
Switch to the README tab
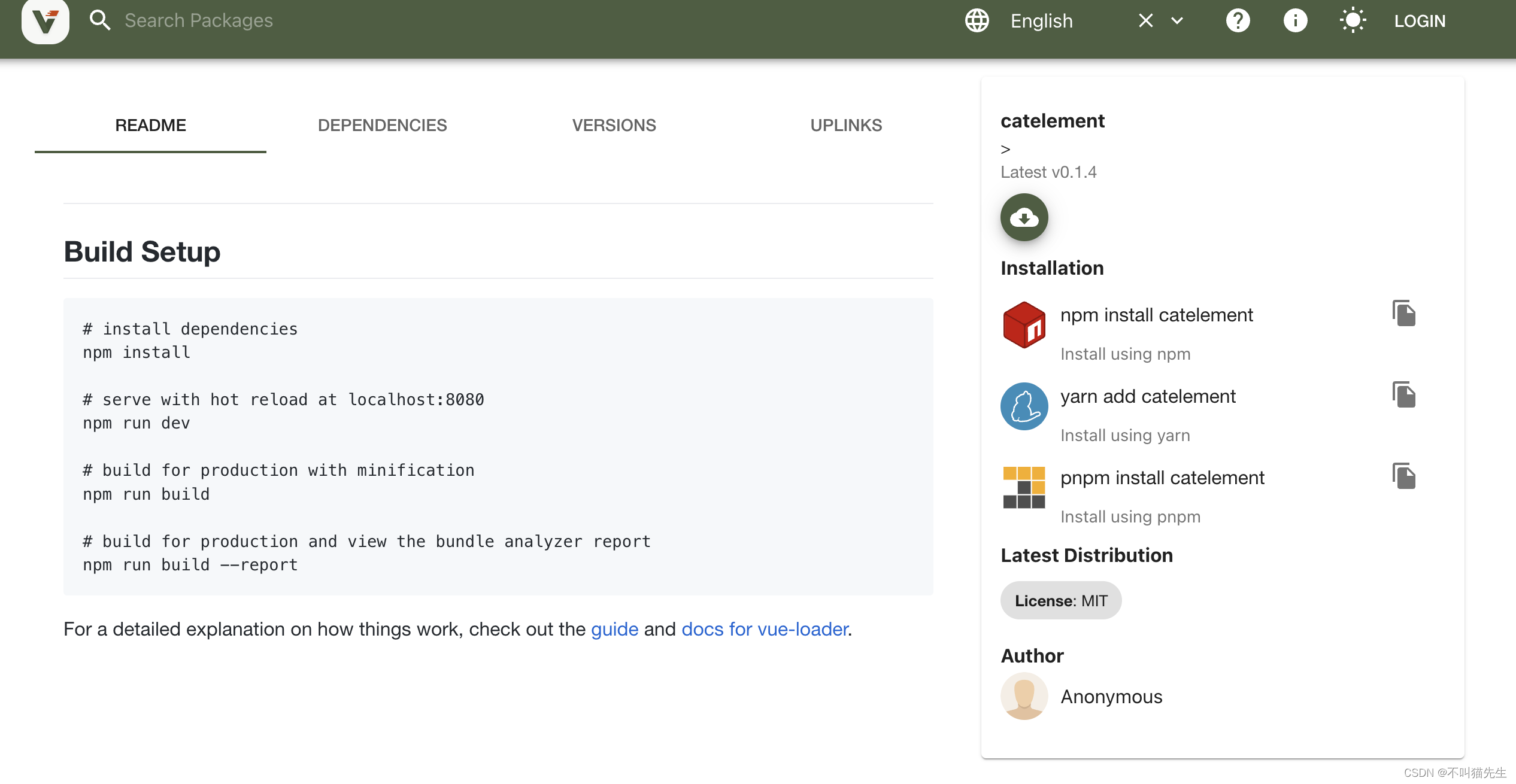pyautogui.click(x=150, y=125)
